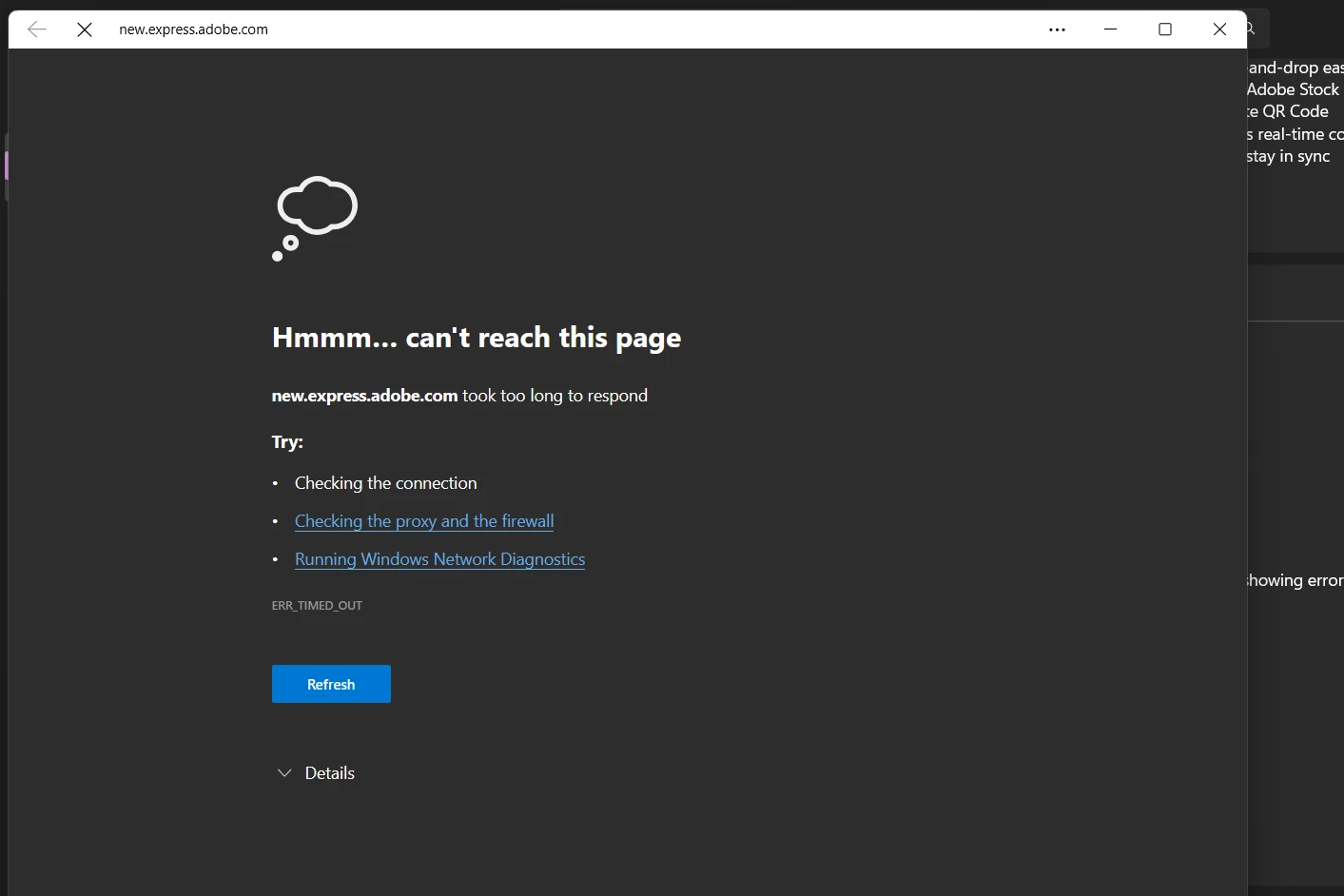Go back using the back arrow
Screen dimensions: 1344x896
[x=37, y=29]
